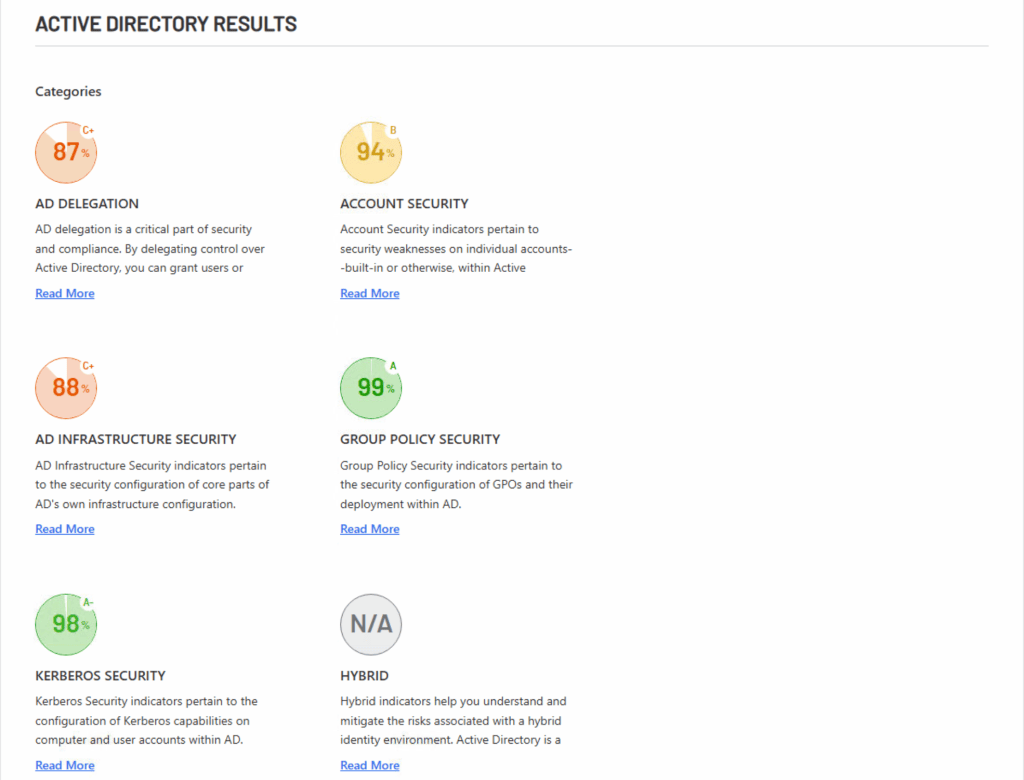1024x780 pixels.
Task: Click the AD Infrastructure Security 88% gauge
Action: pos(66,388)
